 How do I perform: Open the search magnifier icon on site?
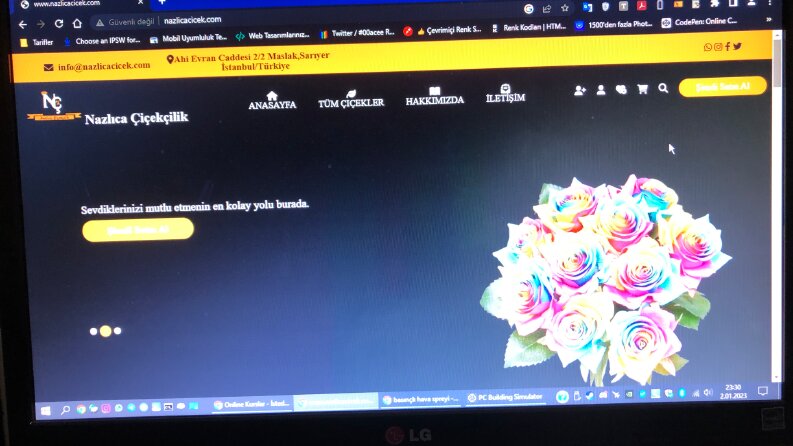(x=663, y=88)
